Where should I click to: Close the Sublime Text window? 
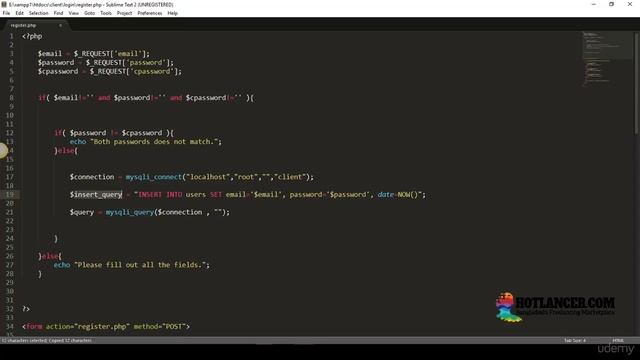630,4
